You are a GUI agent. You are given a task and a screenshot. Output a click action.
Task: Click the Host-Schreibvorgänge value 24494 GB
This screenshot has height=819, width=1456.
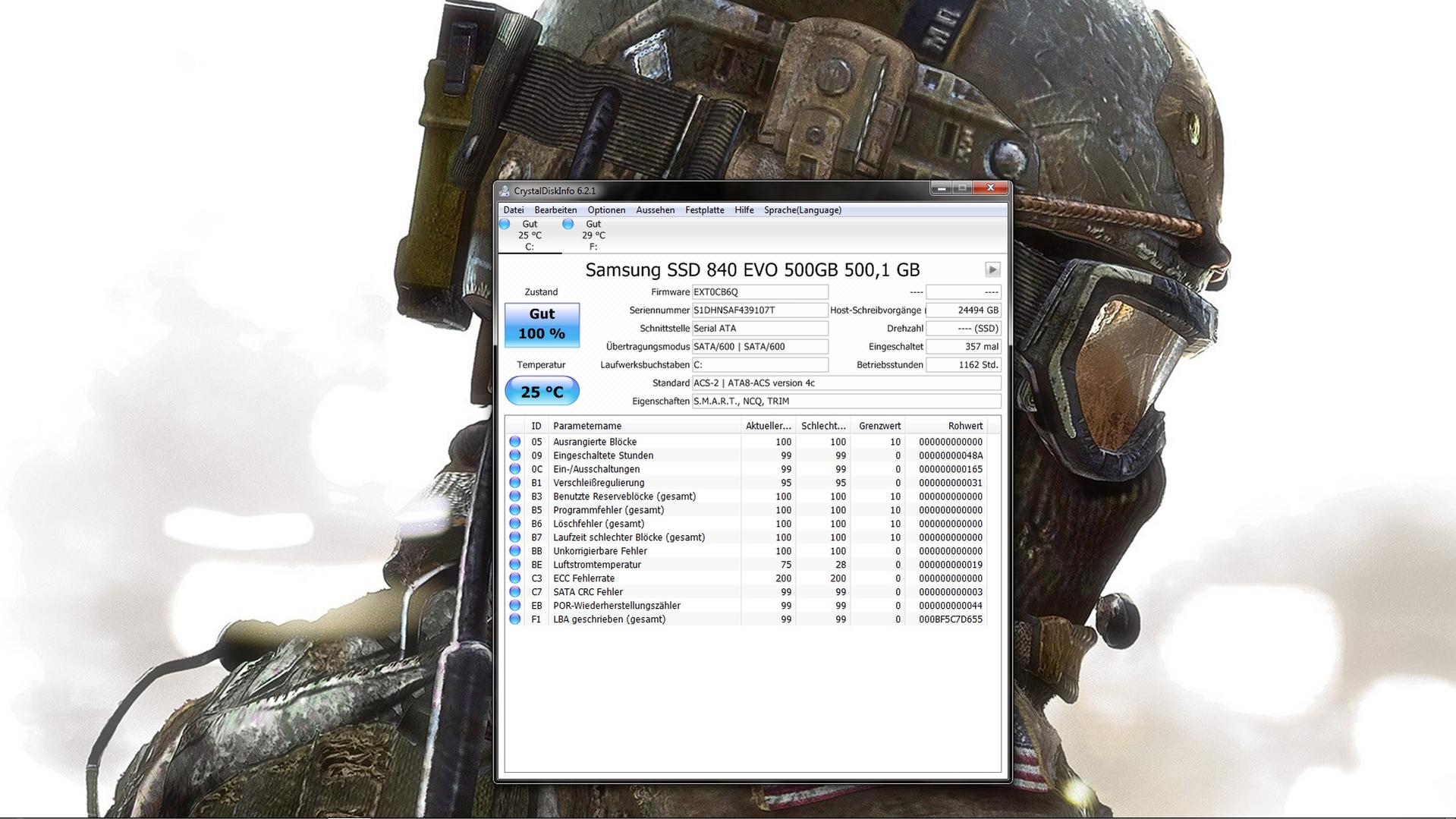pos(964,310)
